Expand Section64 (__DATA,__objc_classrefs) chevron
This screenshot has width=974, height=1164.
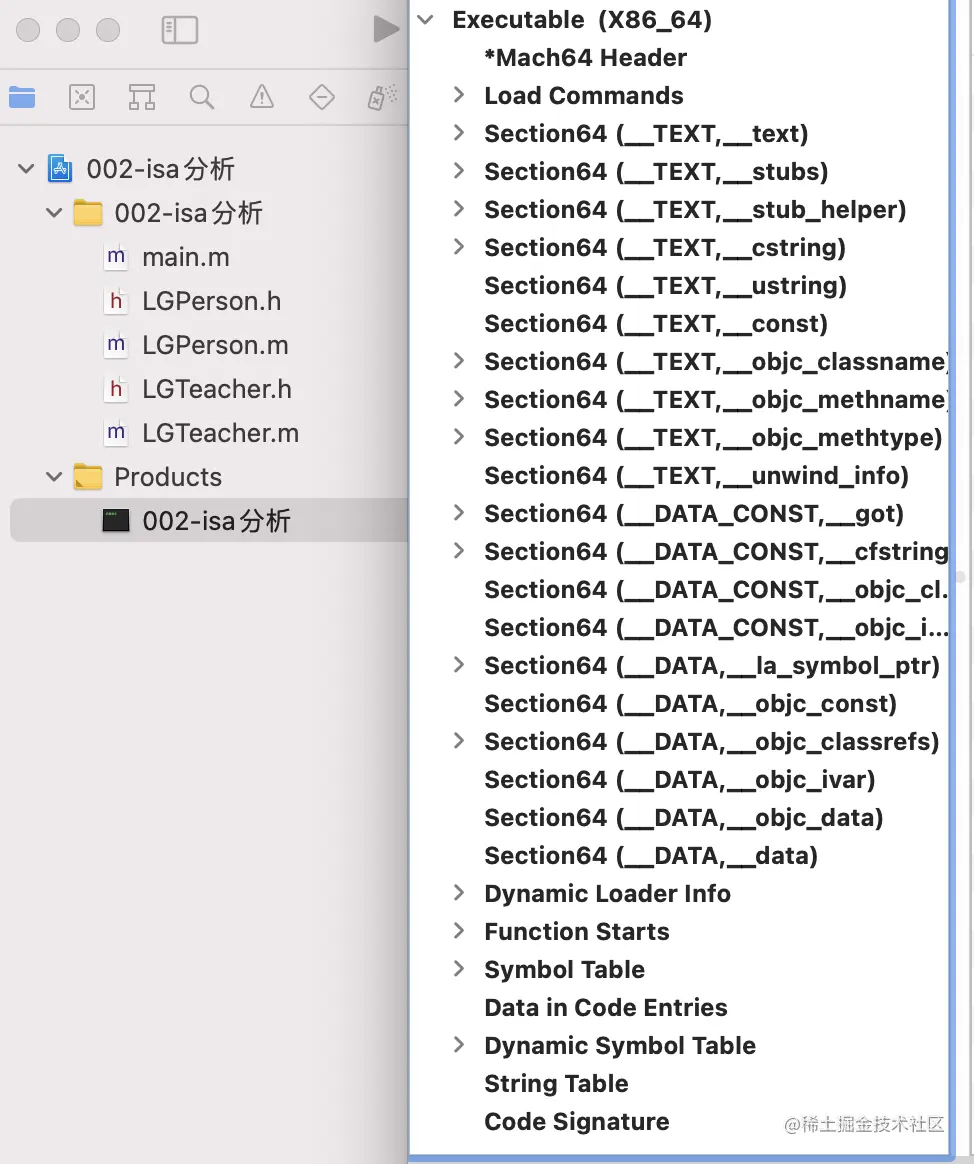459,741
